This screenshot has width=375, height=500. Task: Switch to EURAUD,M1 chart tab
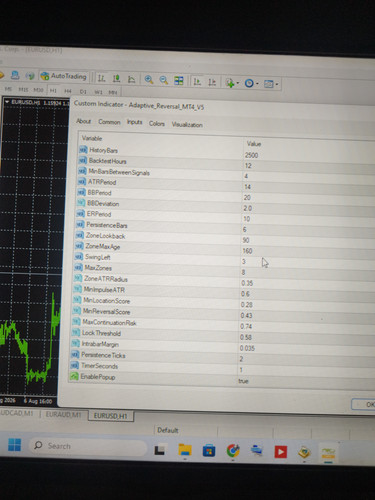(x=64, y=414)
